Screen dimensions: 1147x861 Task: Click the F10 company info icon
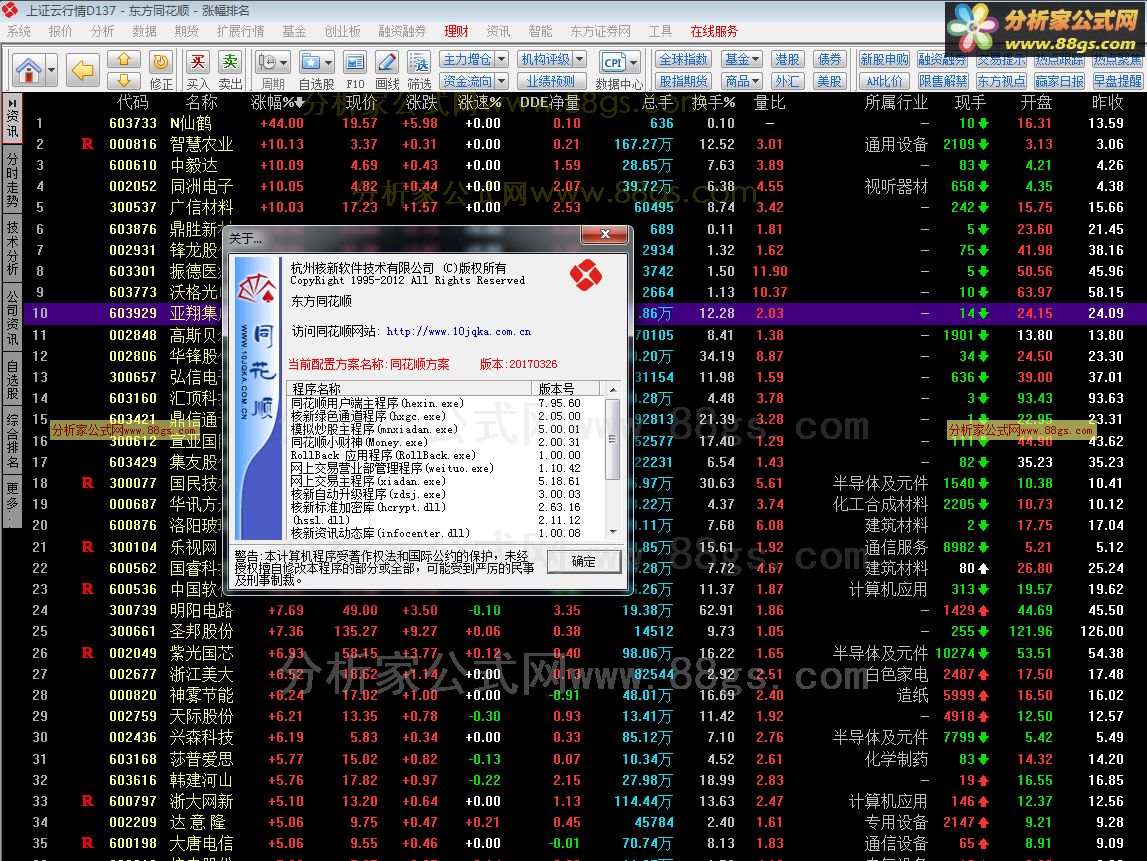click(355, 63)
